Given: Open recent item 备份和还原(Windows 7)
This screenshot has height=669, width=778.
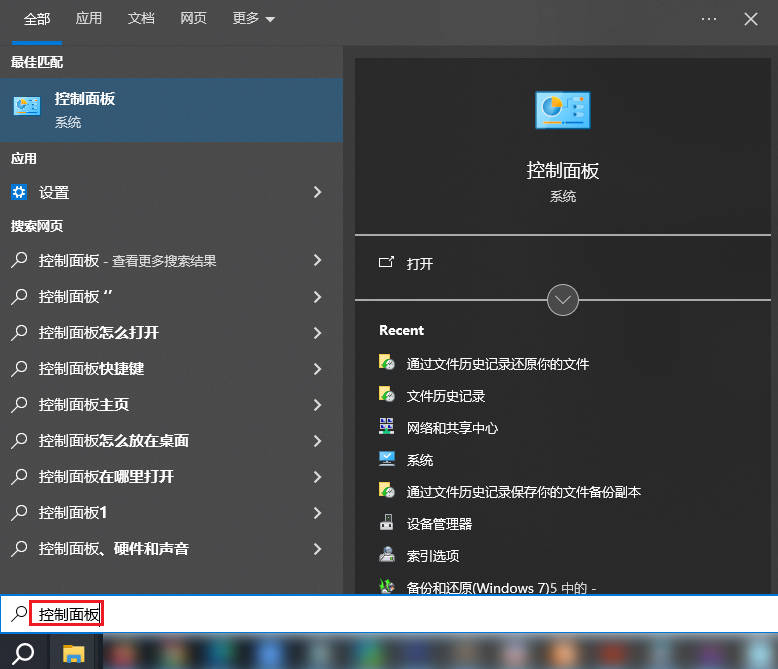Looking at the screenshot, I should 501,588.
